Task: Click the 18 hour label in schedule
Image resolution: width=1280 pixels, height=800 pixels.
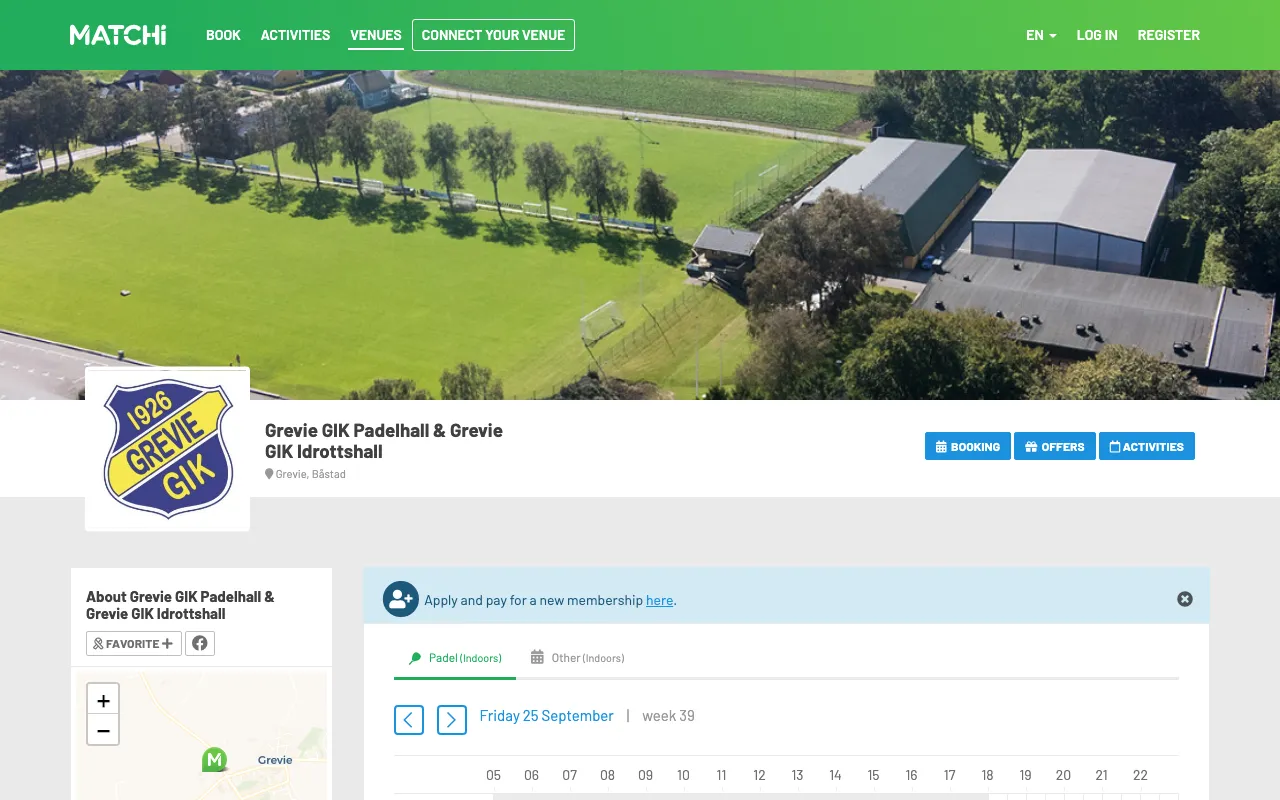Action: pyautogui.click(x=987, y=775)
